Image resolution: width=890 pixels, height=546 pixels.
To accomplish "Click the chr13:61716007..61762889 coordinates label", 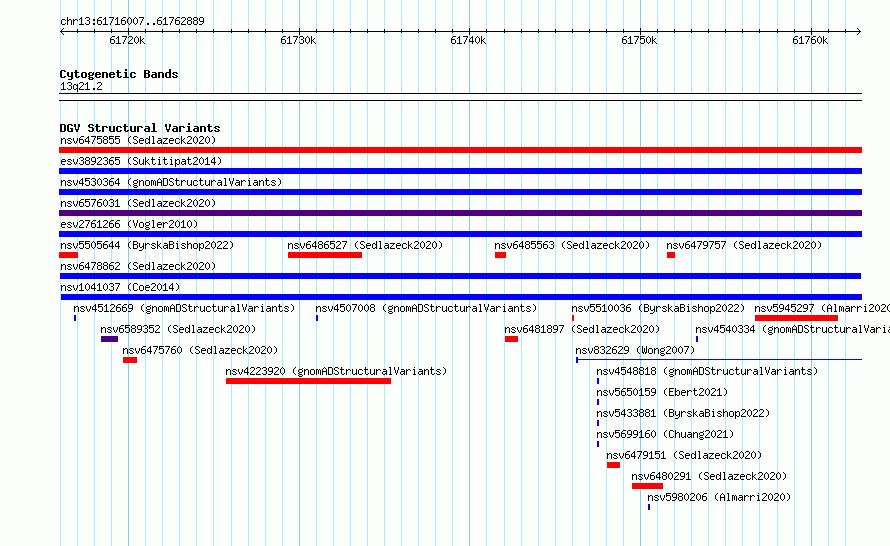I will [x=132, y=22].
